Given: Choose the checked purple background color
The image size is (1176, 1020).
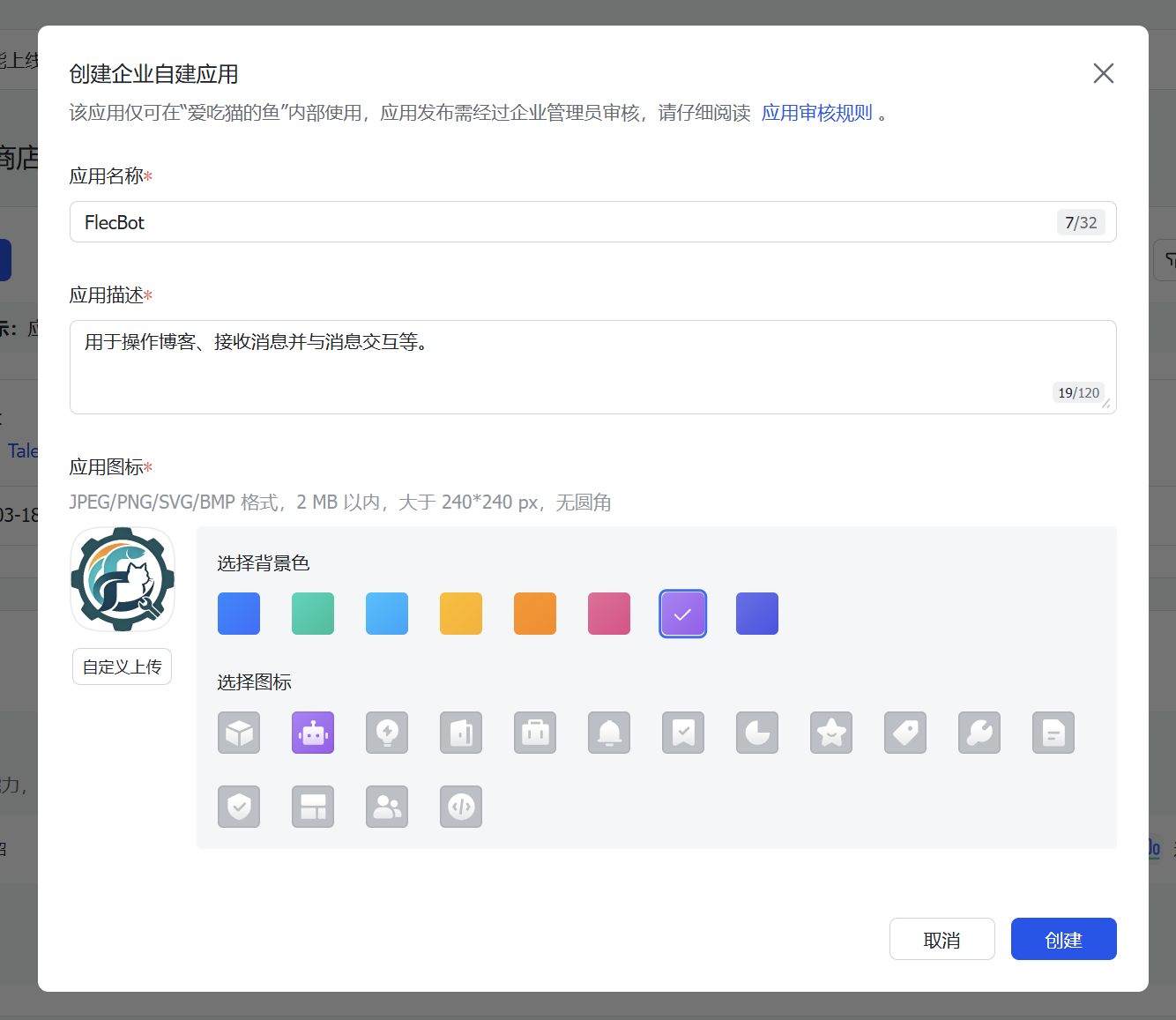Looking at the screenshot, I should [683, 614].
